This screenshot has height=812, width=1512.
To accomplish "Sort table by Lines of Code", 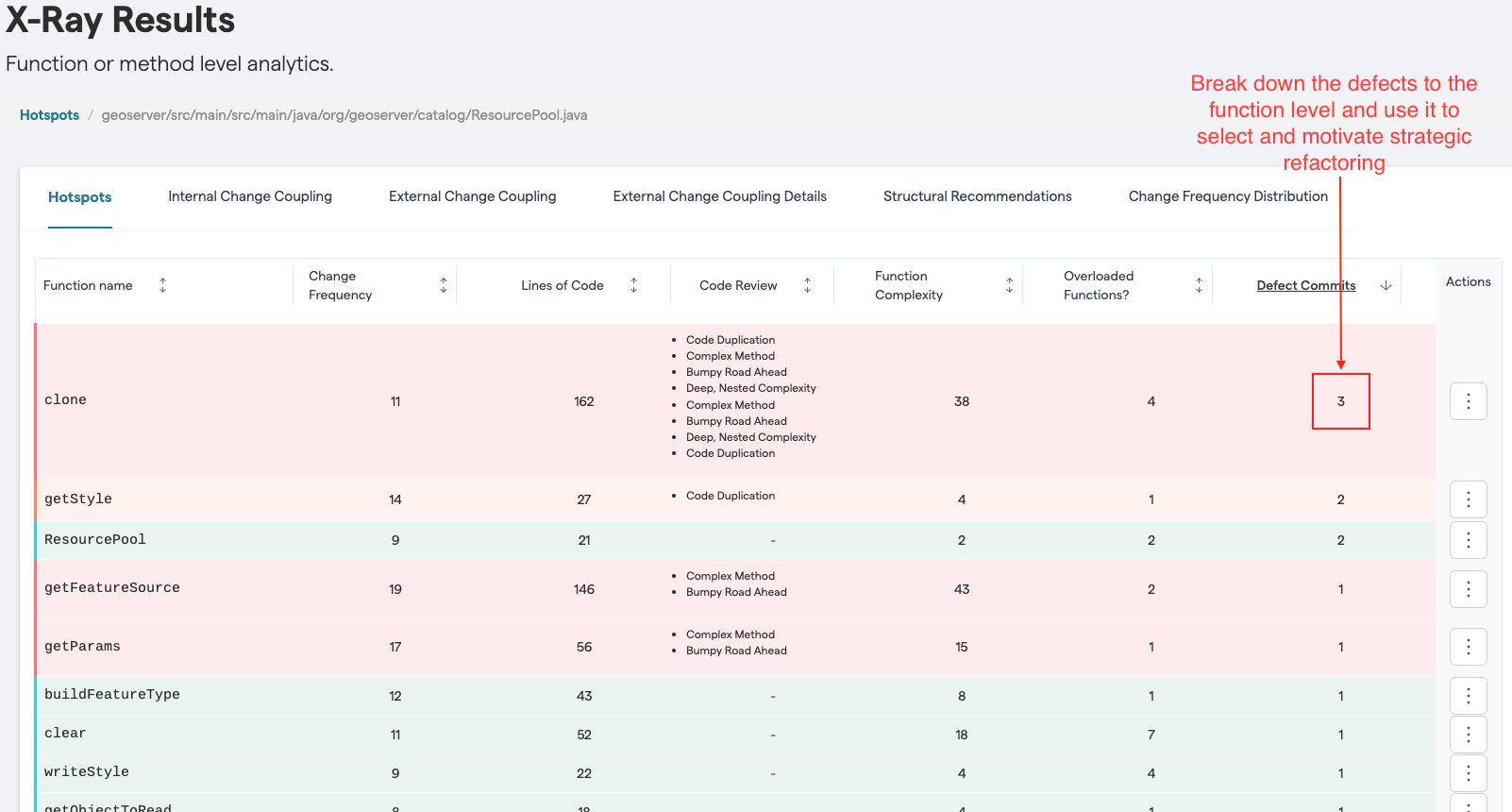I will coord(633,285).
